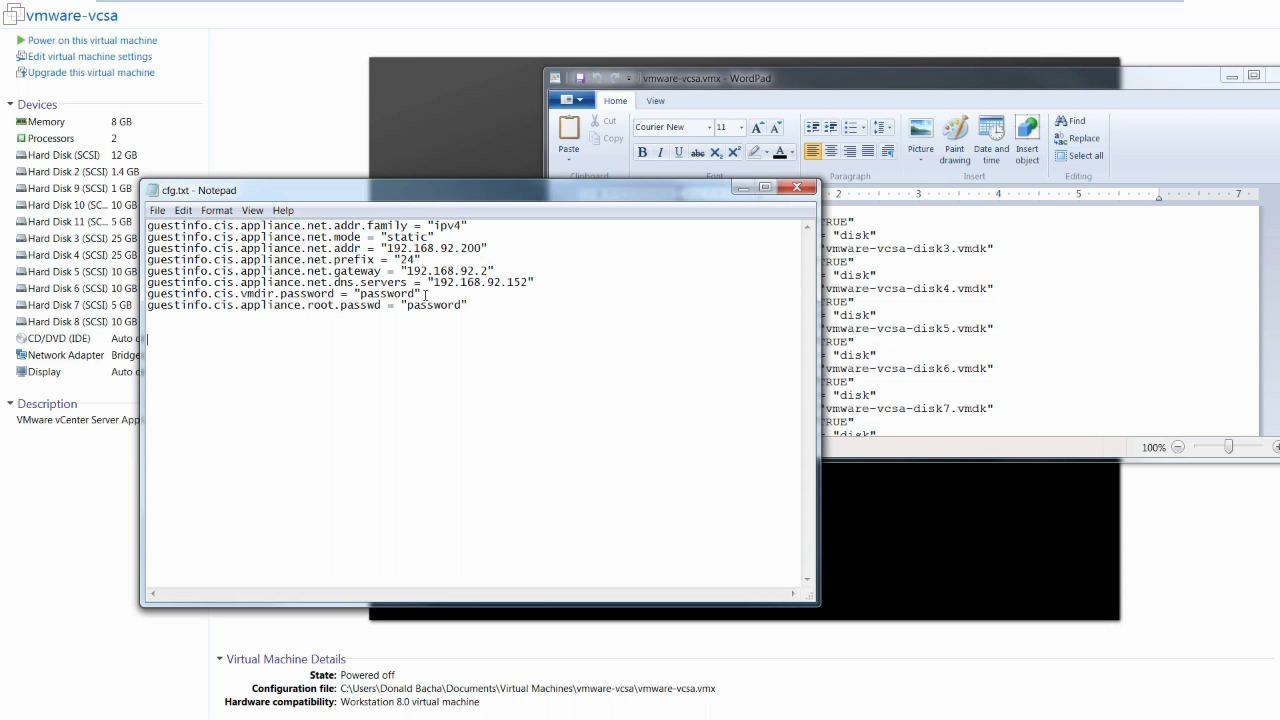Switch to WordPad View tab
The image size is (1280, 720).
tap(655, 101)
